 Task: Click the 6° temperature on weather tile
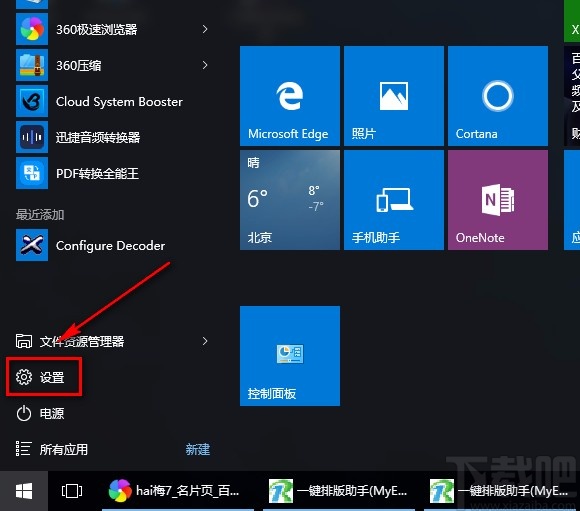(257, 198)
